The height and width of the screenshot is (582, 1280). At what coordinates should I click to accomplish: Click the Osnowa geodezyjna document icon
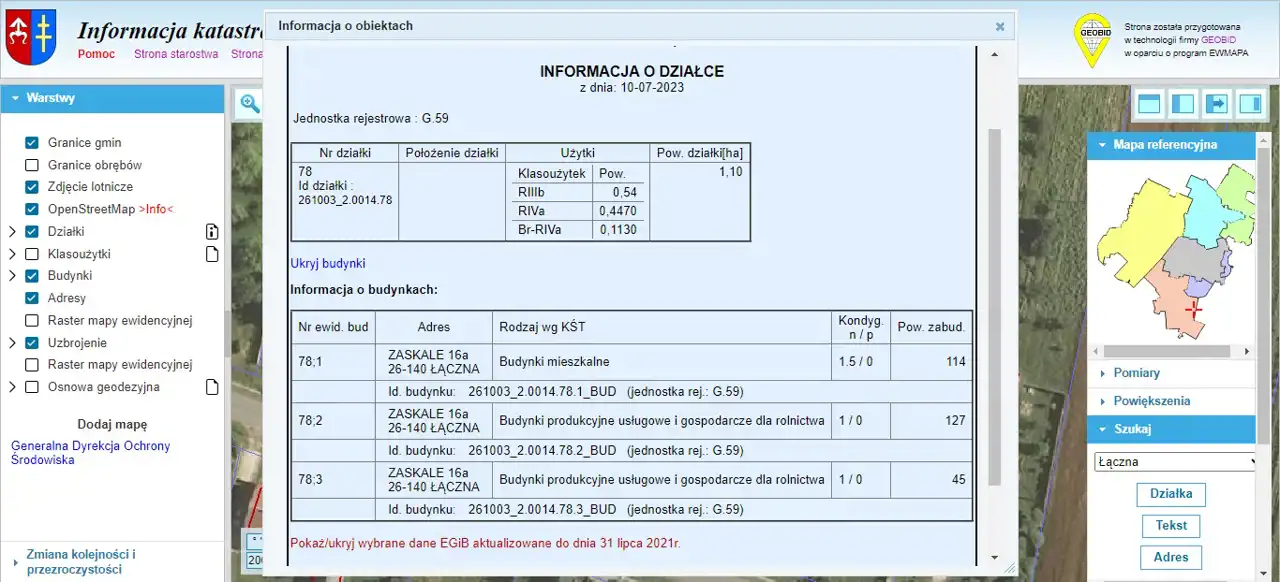tap(211, 387)
